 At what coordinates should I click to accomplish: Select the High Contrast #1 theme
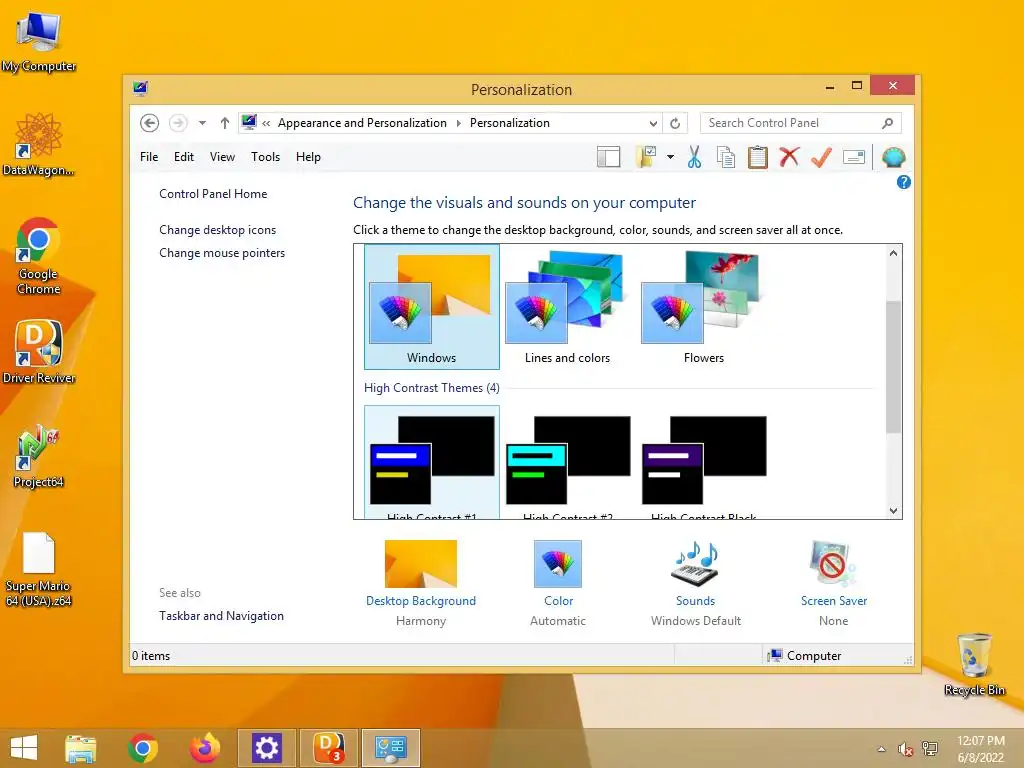(432, 462)
